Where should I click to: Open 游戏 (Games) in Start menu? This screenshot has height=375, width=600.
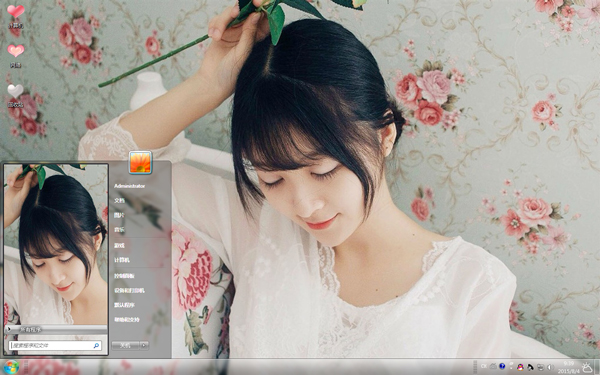119,245
